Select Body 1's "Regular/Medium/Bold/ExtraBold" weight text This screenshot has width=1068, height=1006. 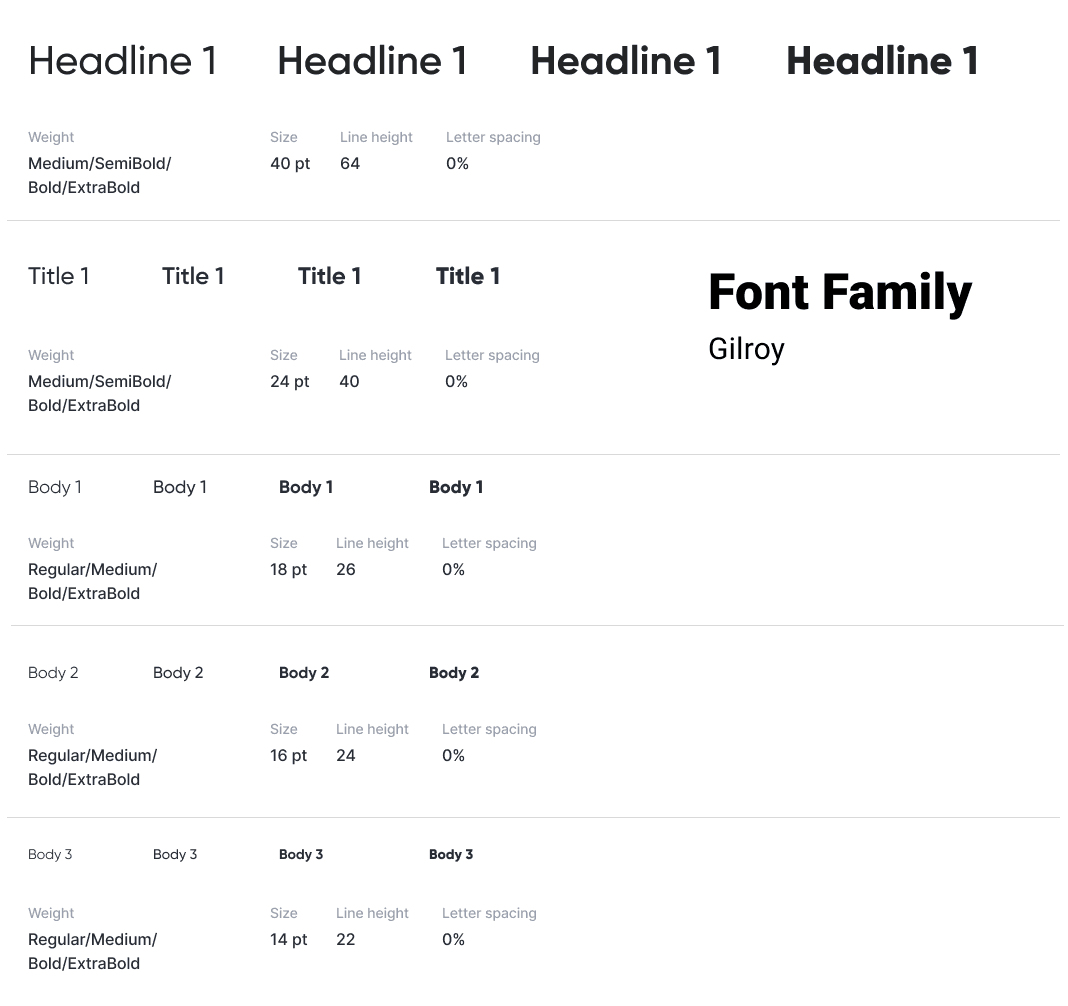[93, 582]
